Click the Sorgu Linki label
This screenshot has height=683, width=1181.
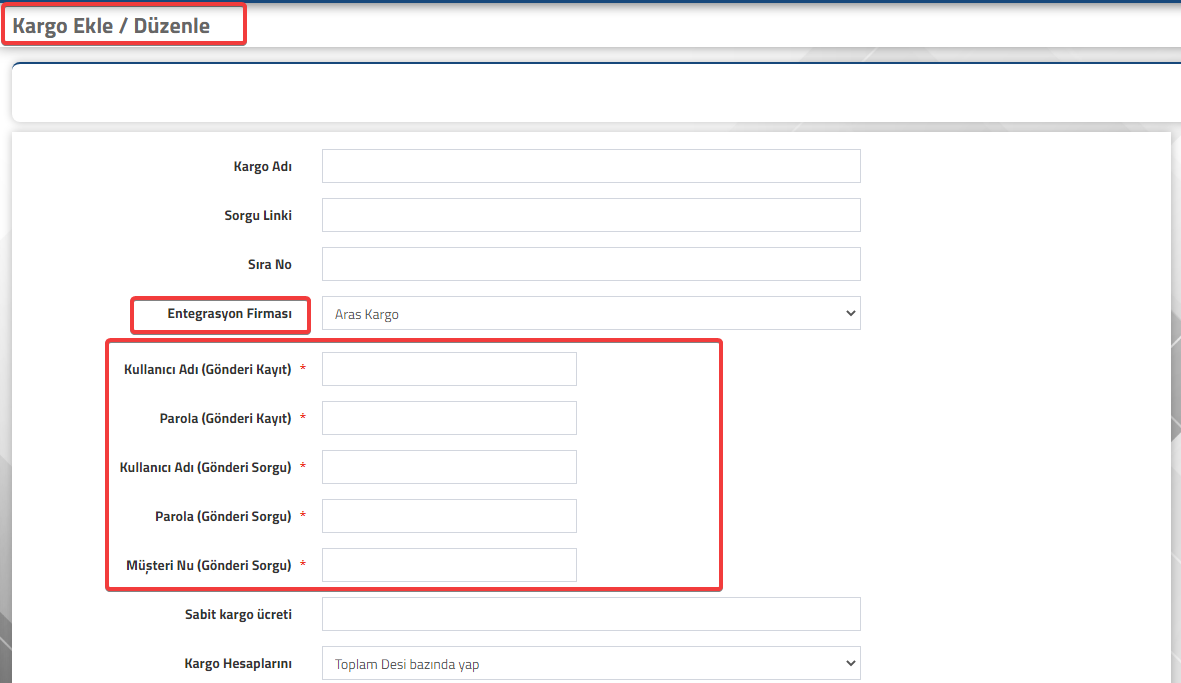coord(258,215)
